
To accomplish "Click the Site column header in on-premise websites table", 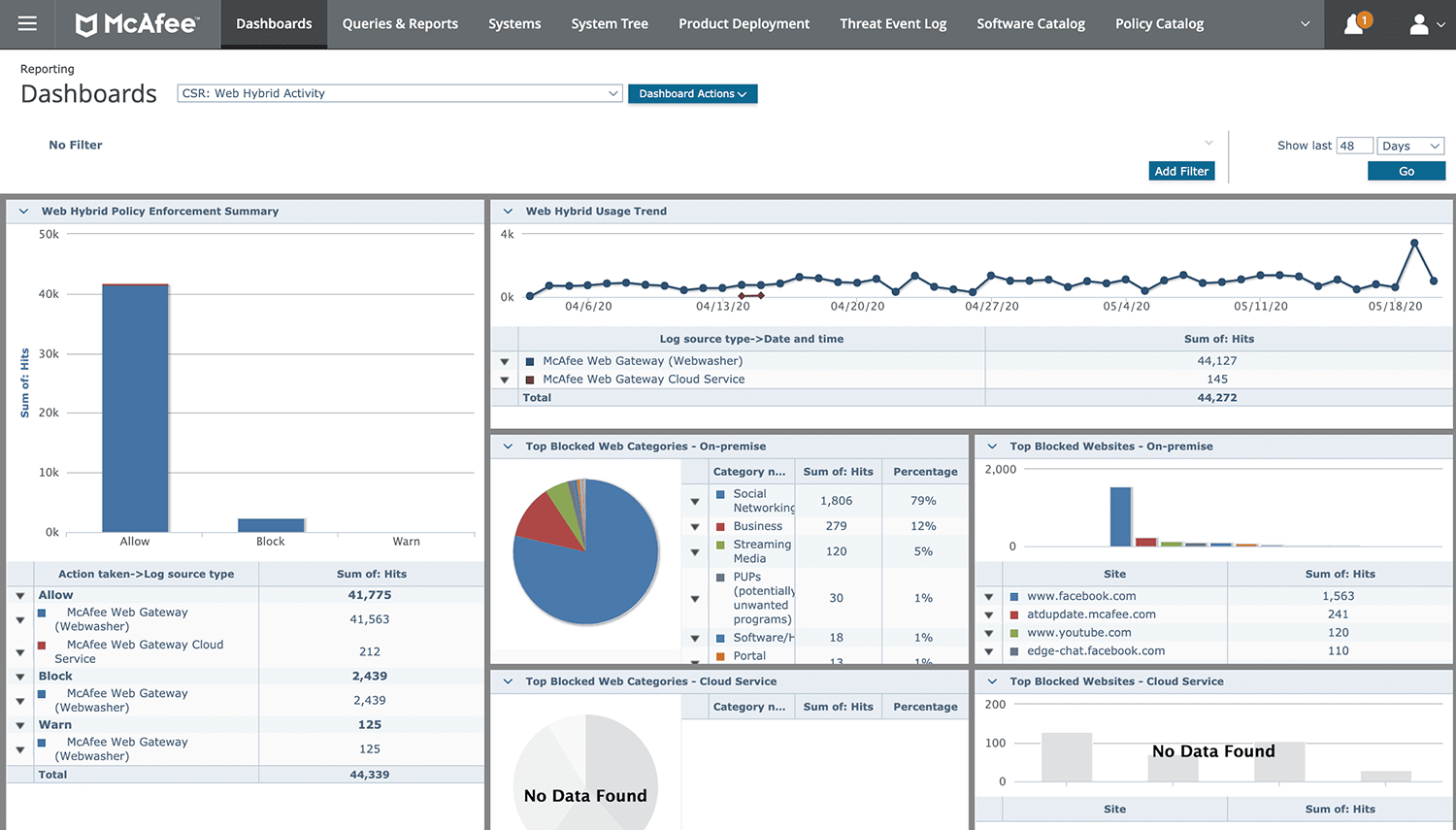I will tap(1114, 574).
